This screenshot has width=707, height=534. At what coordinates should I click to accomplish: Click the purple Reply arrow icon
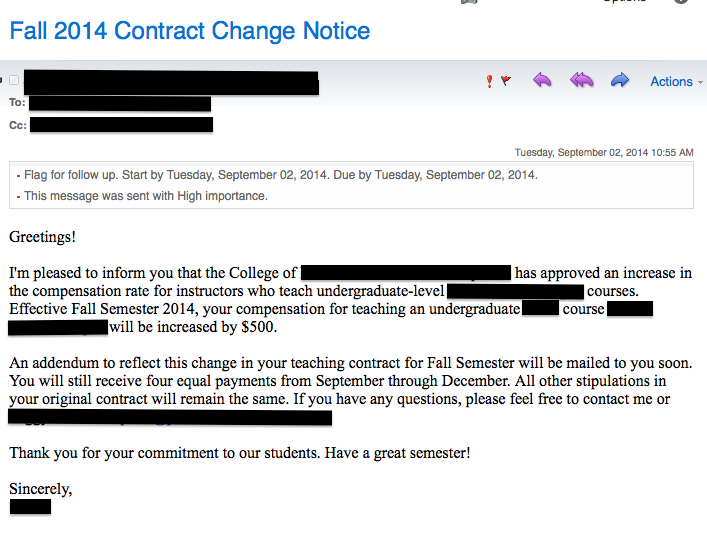coord(542,81)
